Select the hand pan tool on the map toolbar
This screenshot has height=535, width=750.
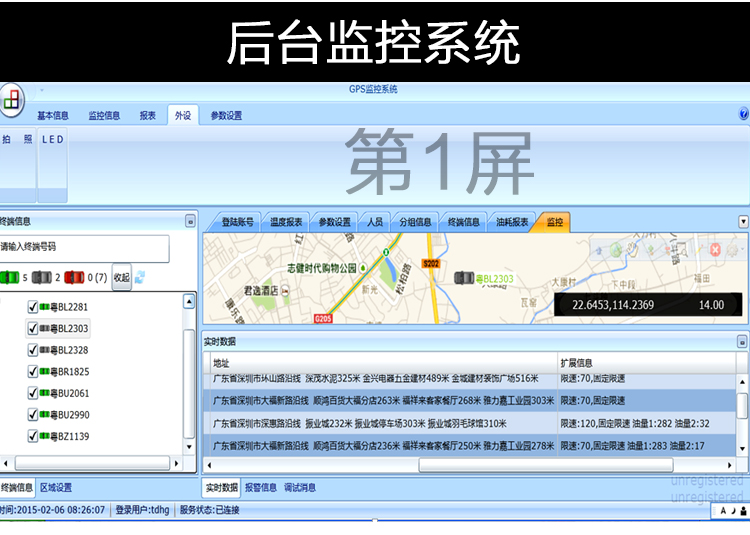[x=633, y=249]
